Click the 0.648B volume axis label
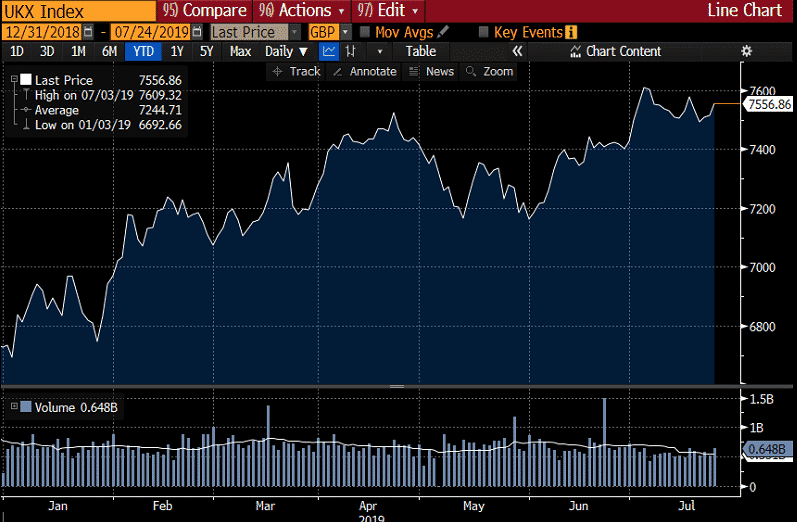The image size is (797, 522). click(768, 449)
